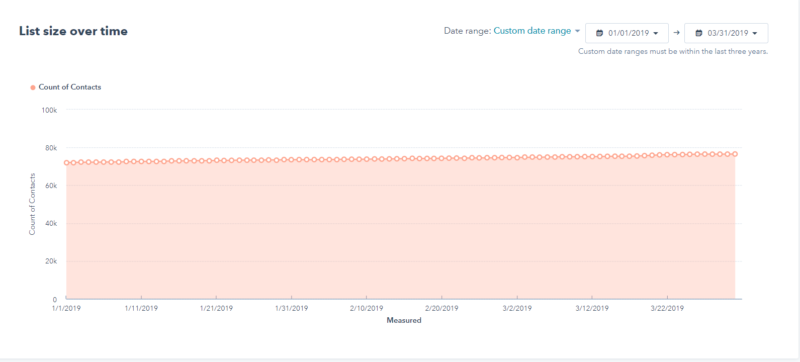
Task: Expand the caret next to Custom date range
Action: [577, 31]
